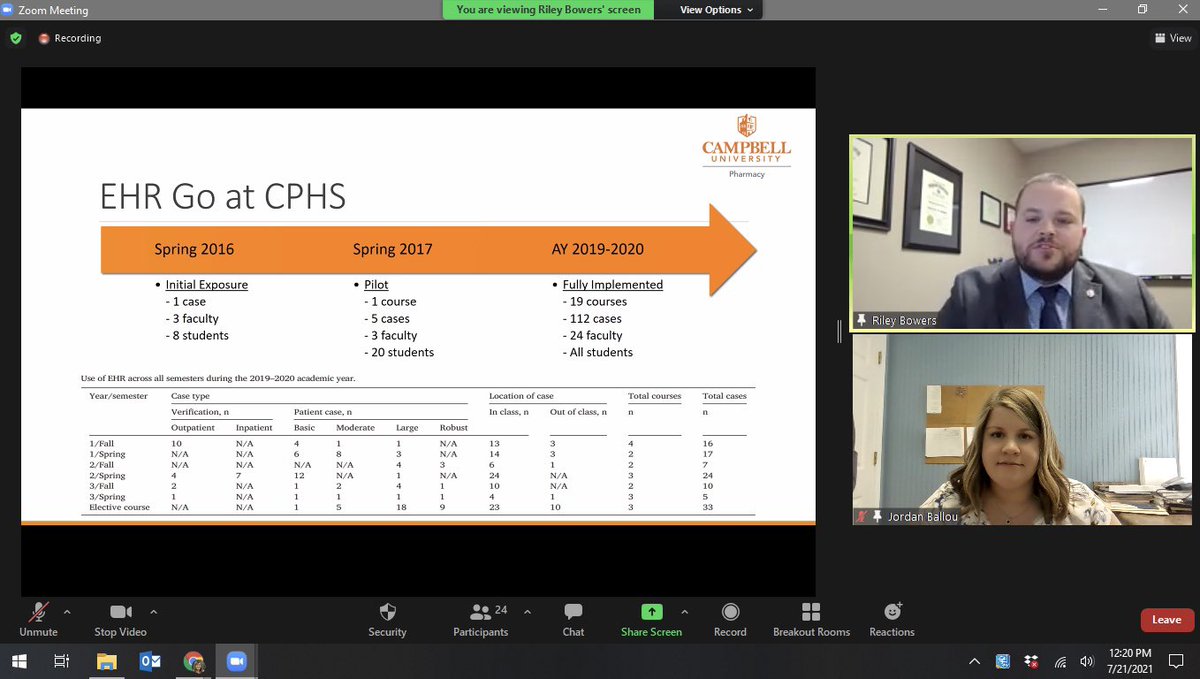
Task: Click 'Fully Implemented' underlined text
Action: click(612, 285)
